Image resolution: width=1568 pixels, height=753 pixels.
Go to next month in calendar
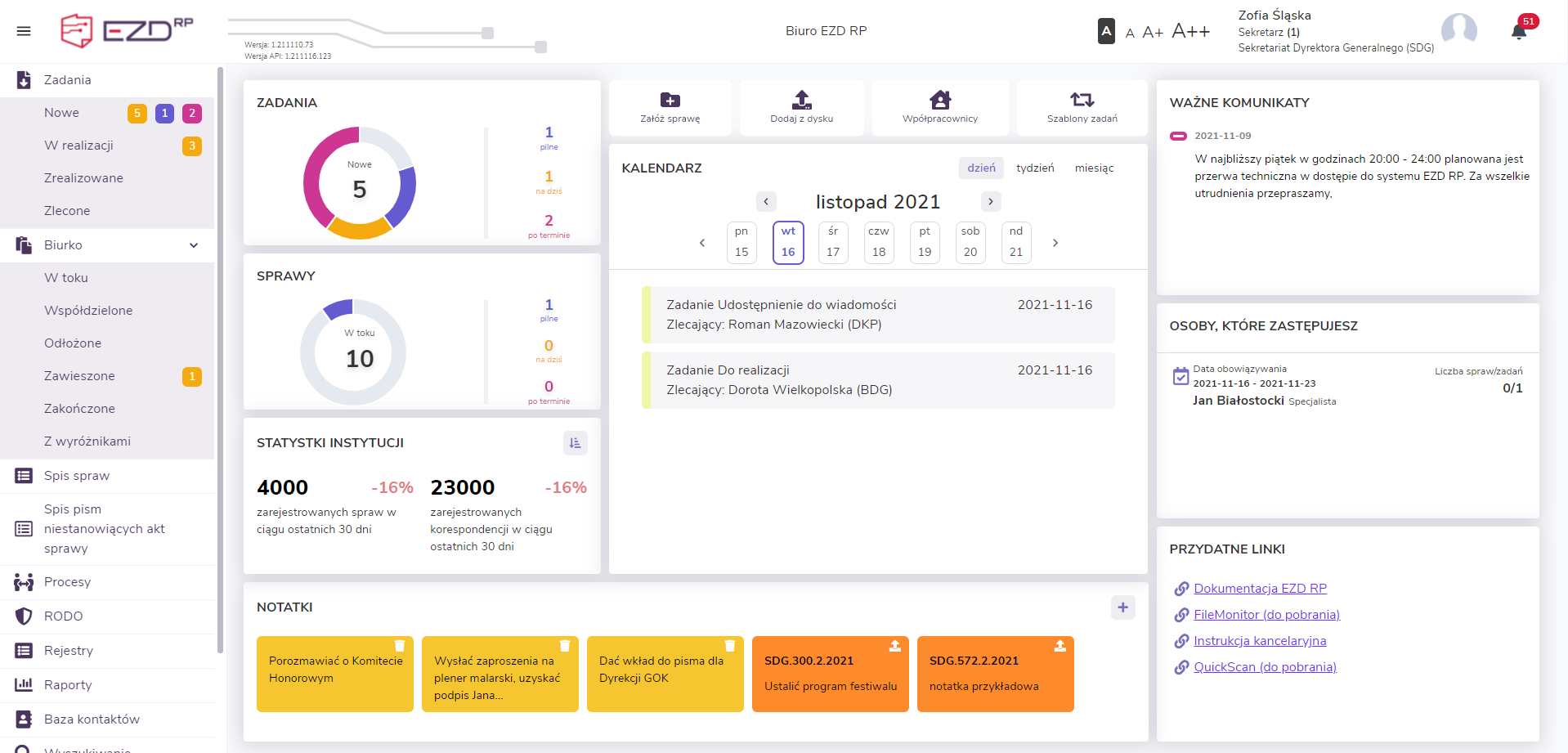coord(990,202)
